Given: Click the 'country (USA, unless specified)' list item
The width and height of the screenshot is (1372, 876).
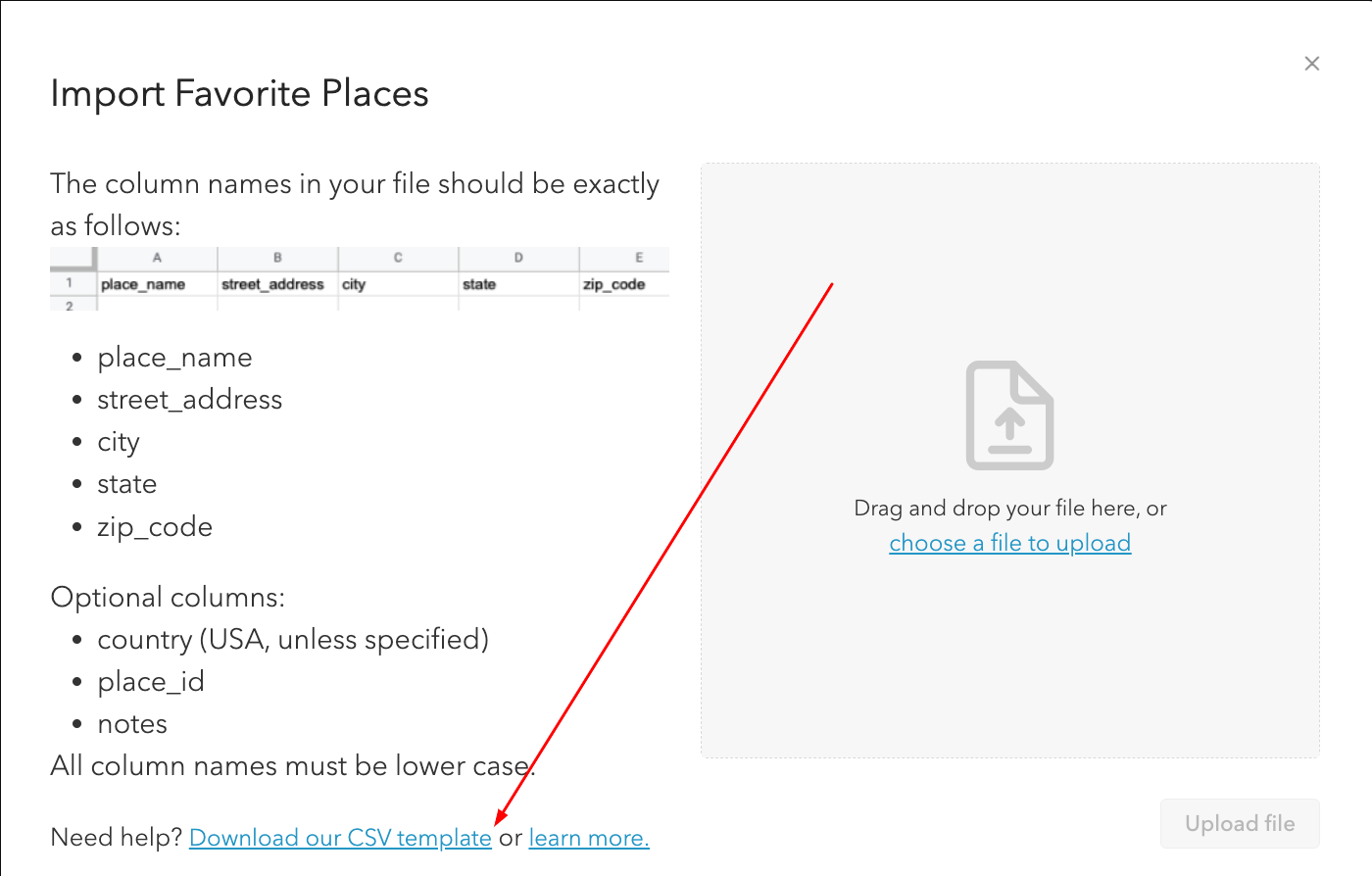Looking at the screenshot, I should (293, 640).
